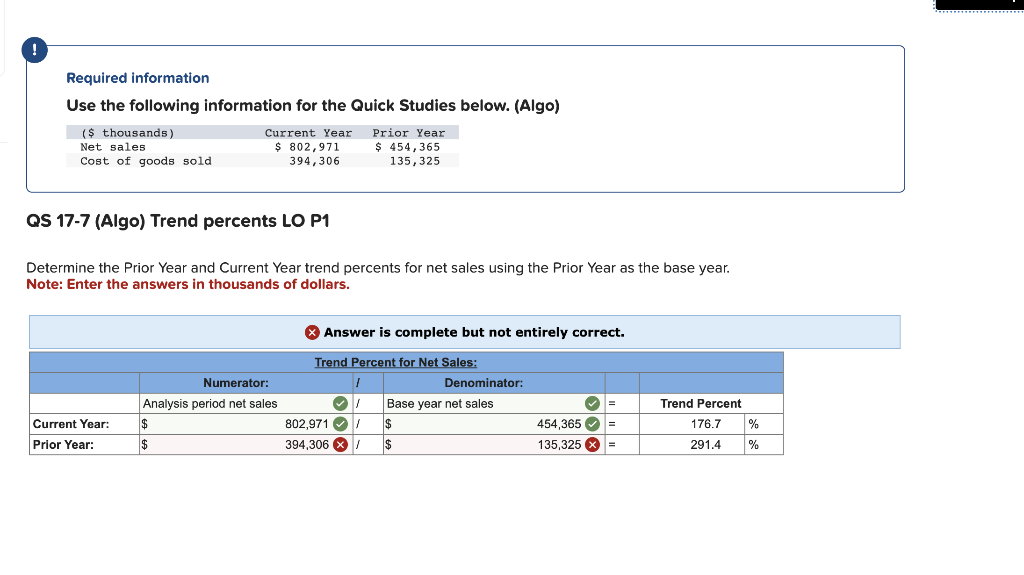Click green checkmark beside 454,365 in table

tap(592, 424)
